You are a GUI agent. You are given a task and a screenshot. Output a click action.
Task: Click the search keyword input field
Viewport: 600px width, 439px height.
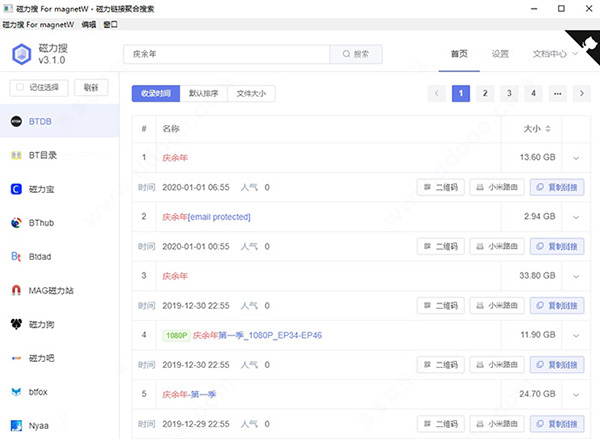(230, 55)
